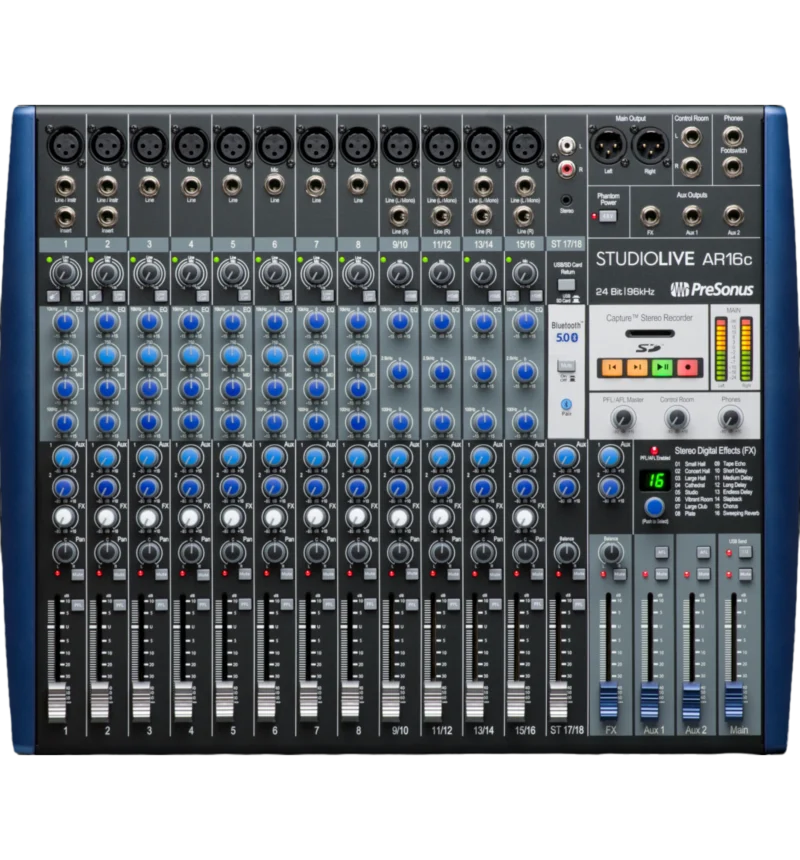
Task: Click the red RCA R input
Action: 567,169
